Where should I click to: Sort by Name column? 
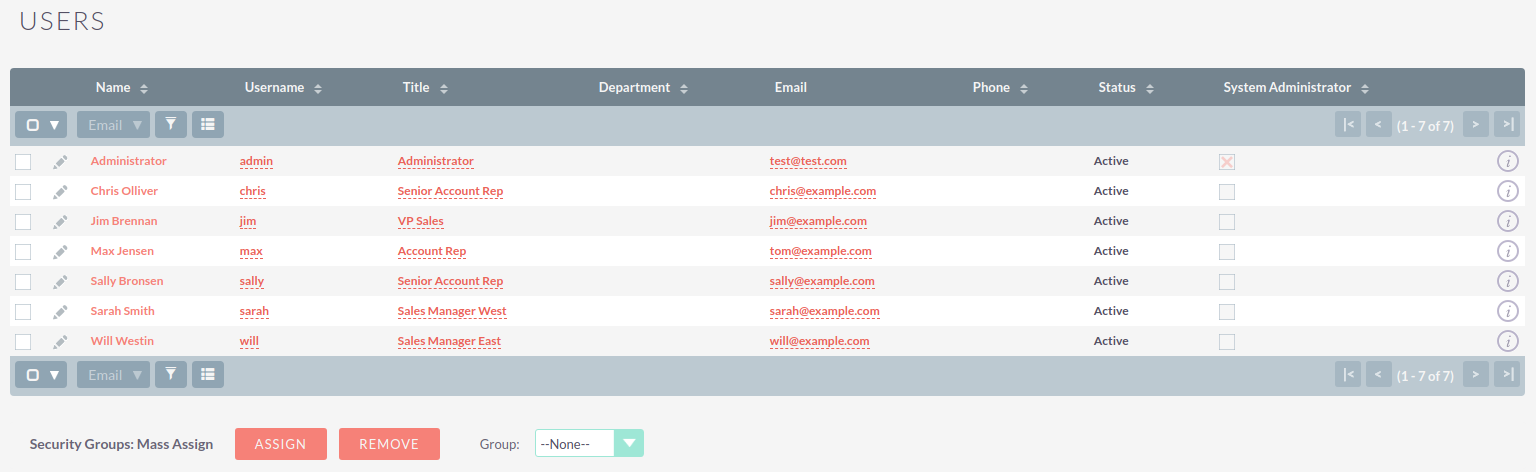point(122,87)
